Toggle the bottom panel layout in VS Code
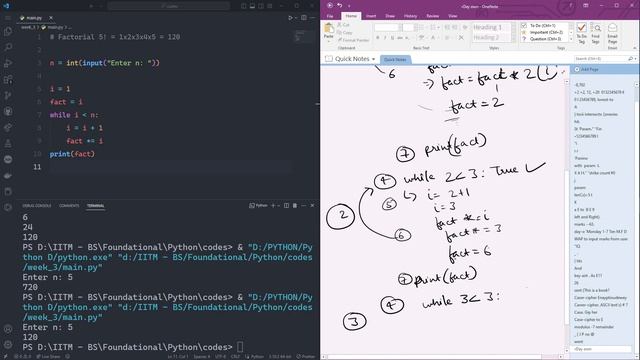Screen dimensions: 640x360 (x=252, y=6)
